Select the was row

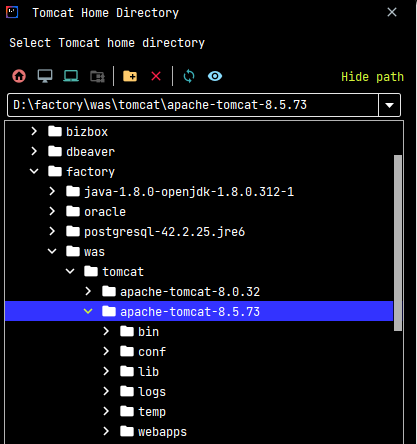point(199,251)
